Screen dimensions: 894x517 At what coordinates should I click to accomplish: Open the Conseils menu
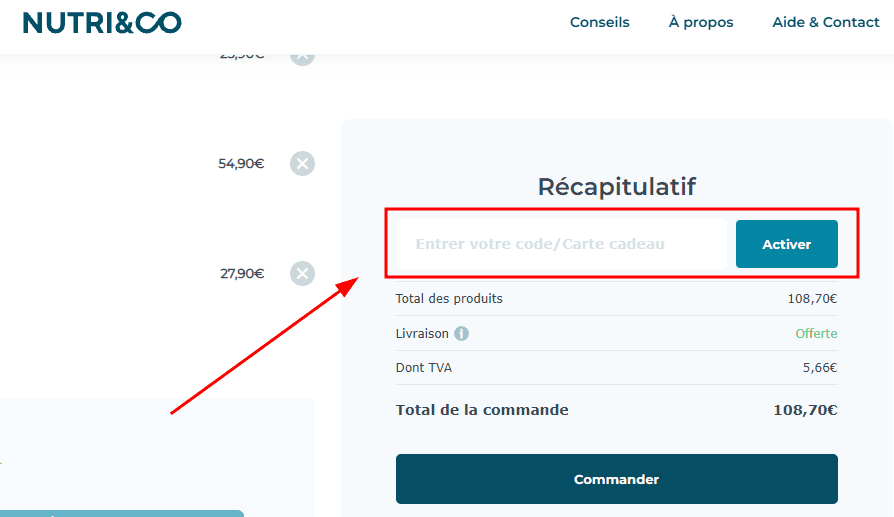point(599,22)
